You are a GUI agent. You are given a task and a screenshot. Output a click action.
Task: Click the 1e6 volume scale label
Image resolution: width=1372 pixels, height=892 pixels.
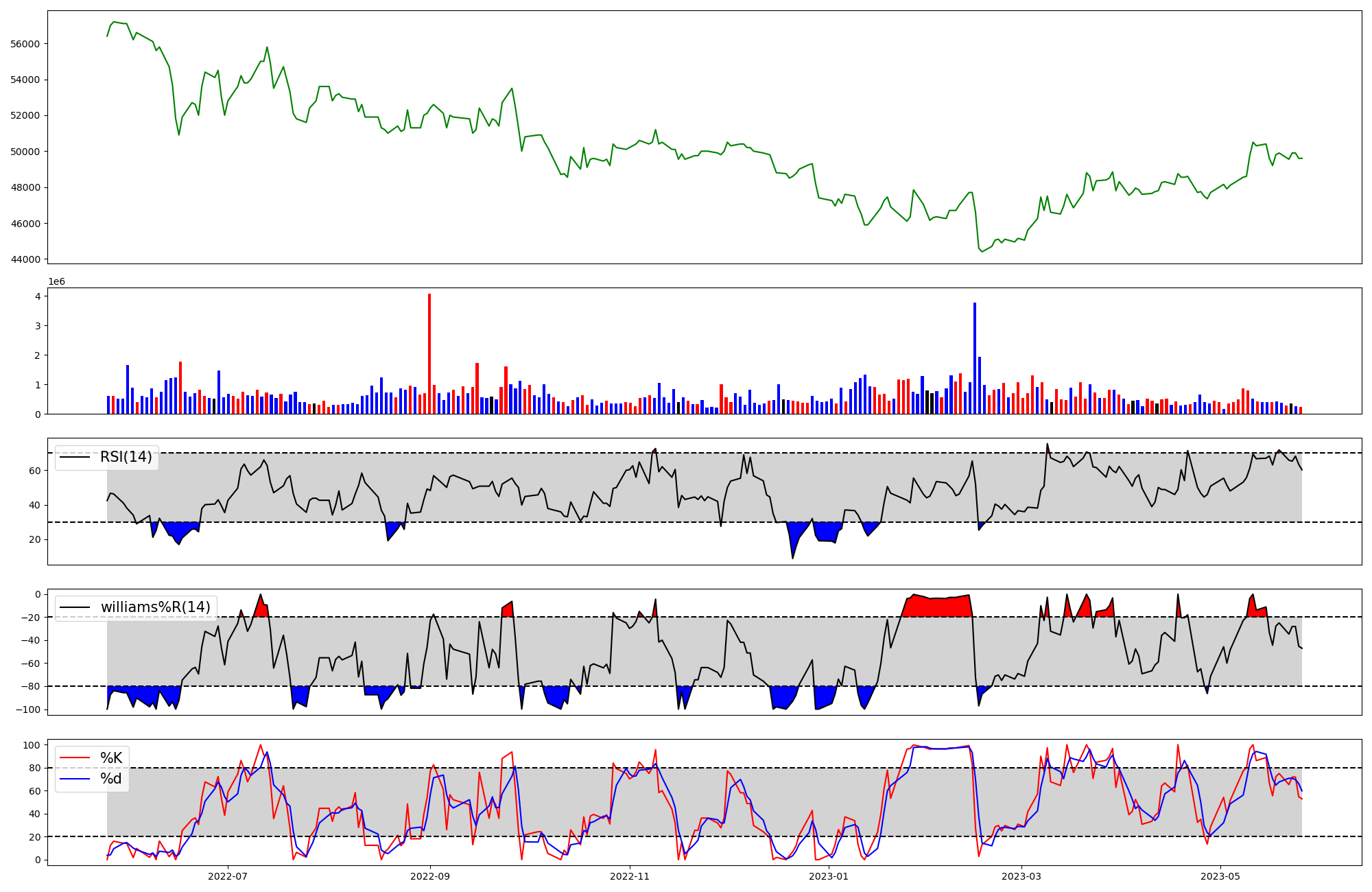click(56, 282)
